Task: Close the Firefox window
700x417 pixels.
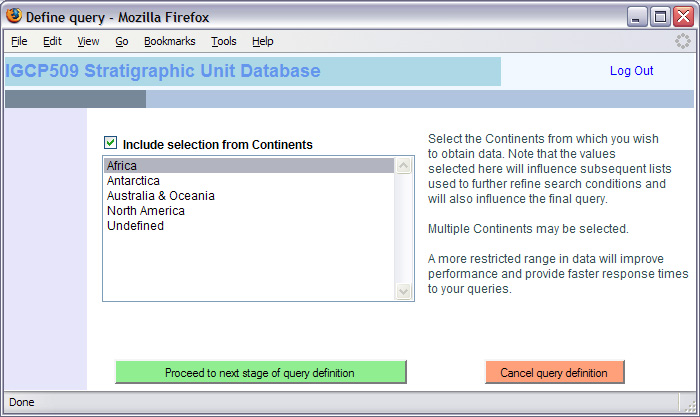Action: tap(683, 17)
